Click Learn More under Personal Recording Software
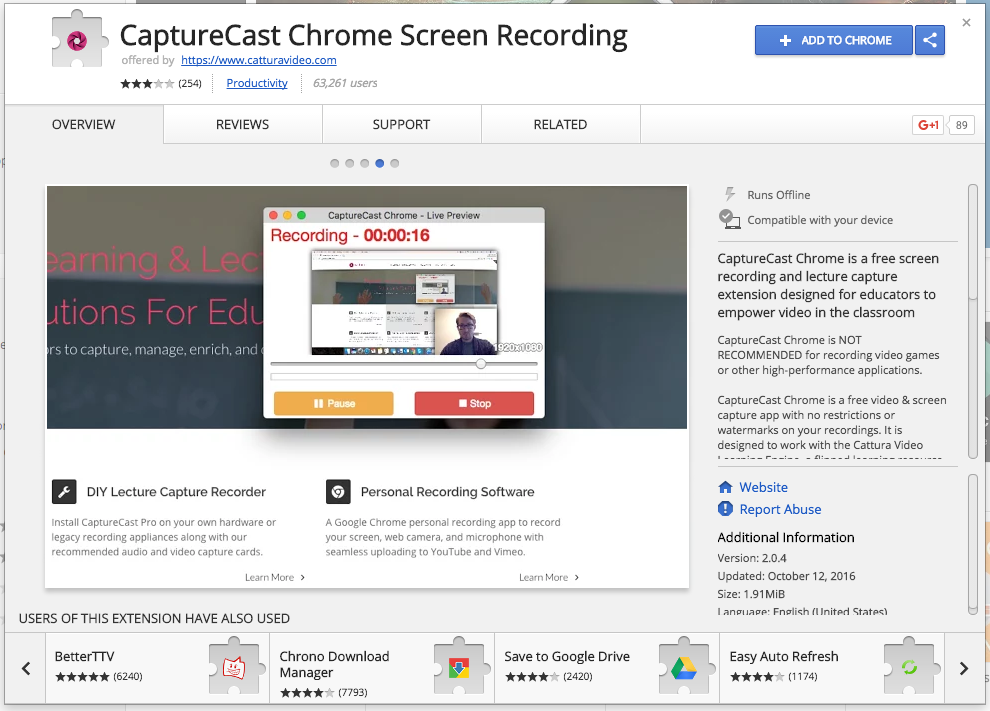This screenshot has width=990, height=711. [x=549, y=577]
